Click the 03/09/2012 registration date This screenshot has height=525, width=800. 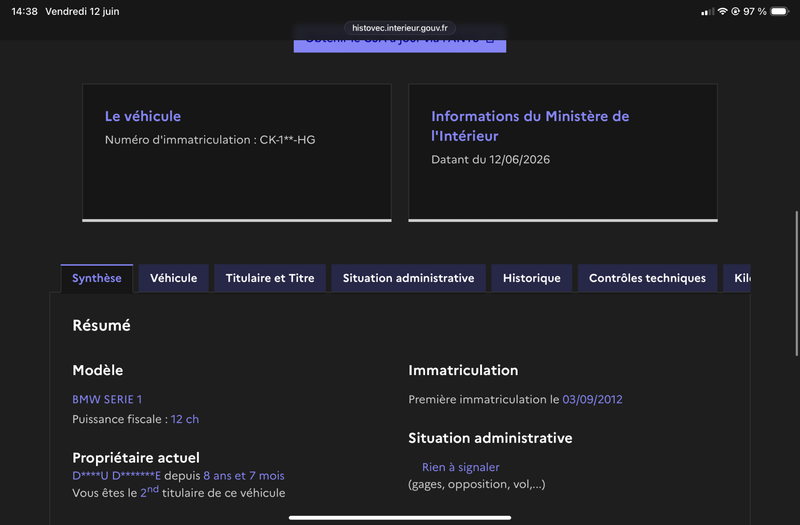592,399
